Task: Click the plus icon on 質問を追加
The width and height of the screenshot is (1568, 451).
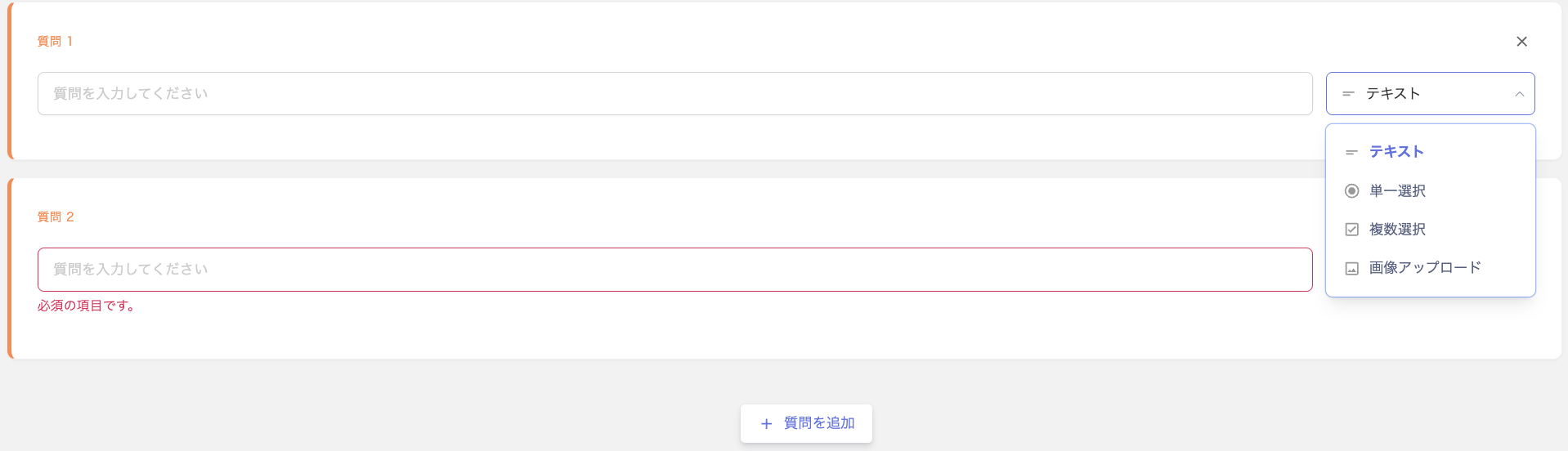Action: [766, 424]
